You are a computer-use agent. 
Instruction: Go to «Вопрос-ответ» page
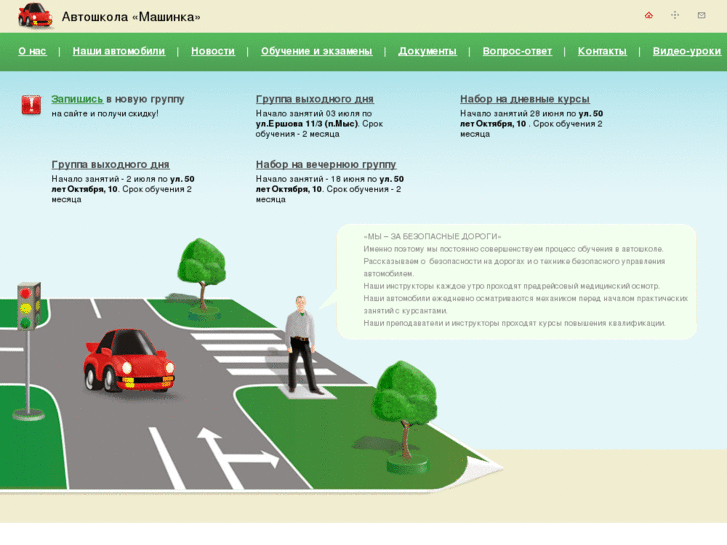(x=517, y=51)
